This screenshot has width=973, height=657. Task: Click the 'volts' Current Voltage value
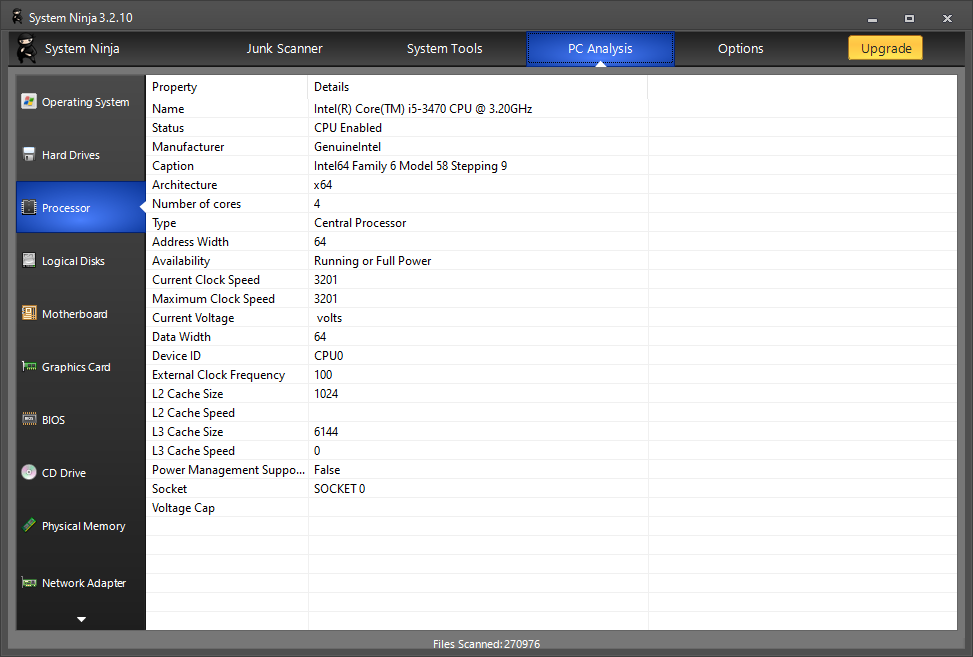point(330,318)
